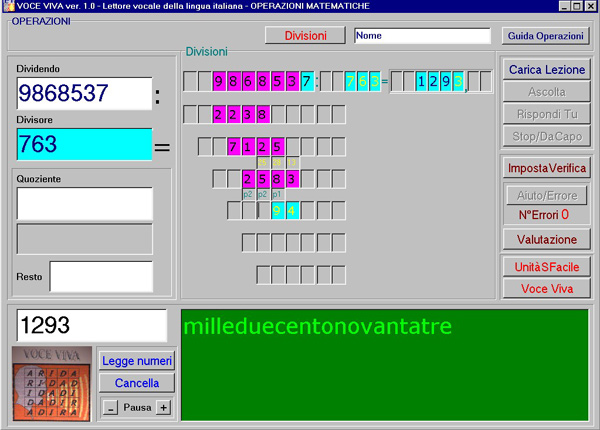Maximize the Voce Viva window

[x=577, y=6]
